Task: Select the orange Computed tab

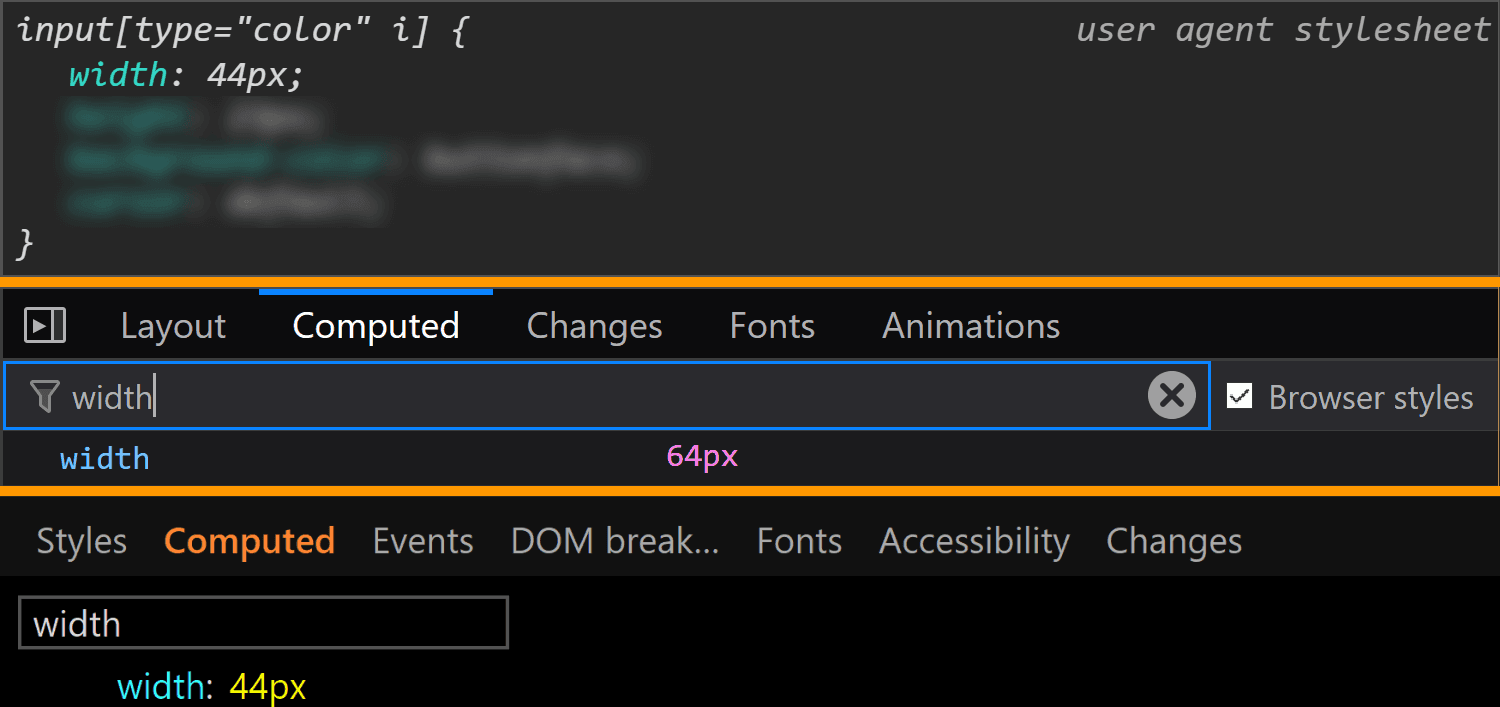Action: tap(249, 541)
